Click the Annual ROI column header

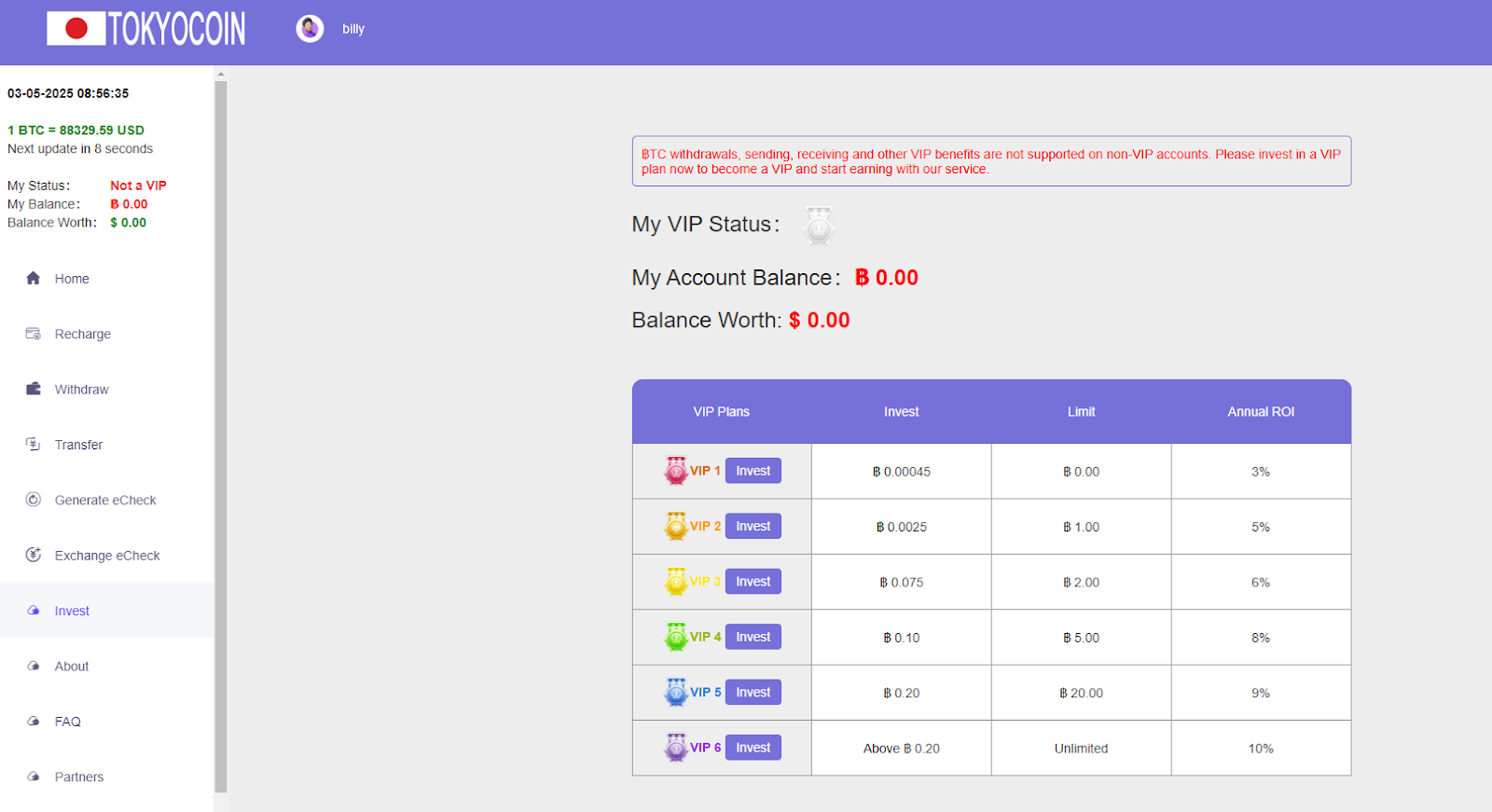point(1261,411)
